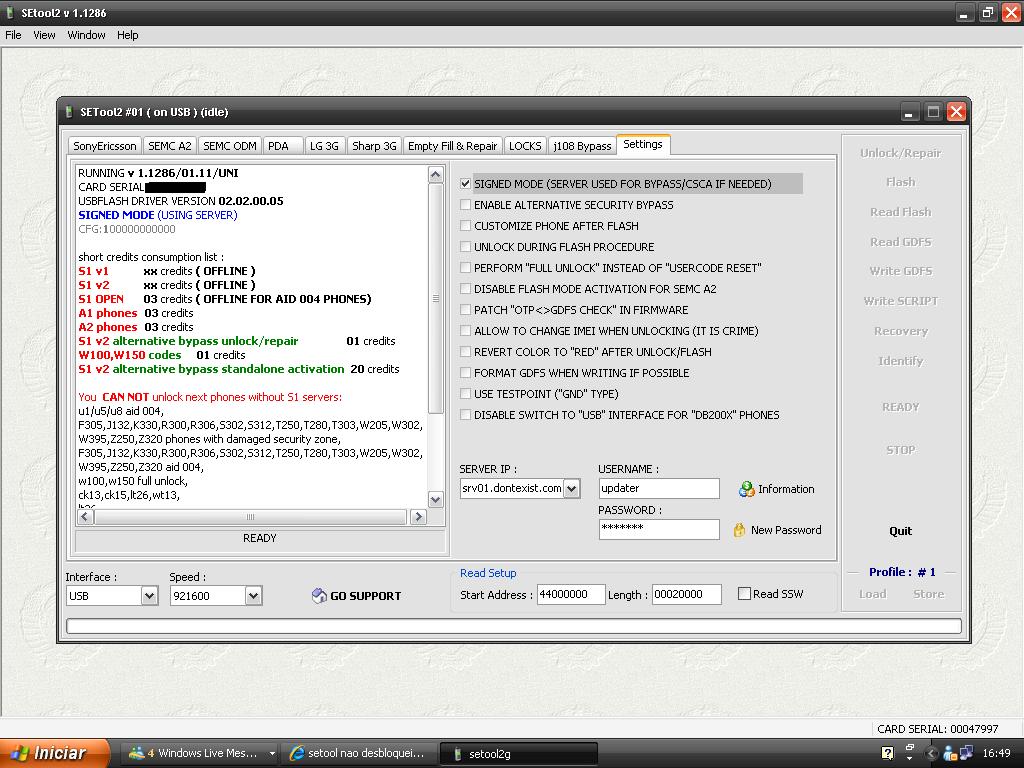Open the Internet Explorer taskbar item
The width and height of the screenshot is (1024, 768).
click(x=358, y=753)
